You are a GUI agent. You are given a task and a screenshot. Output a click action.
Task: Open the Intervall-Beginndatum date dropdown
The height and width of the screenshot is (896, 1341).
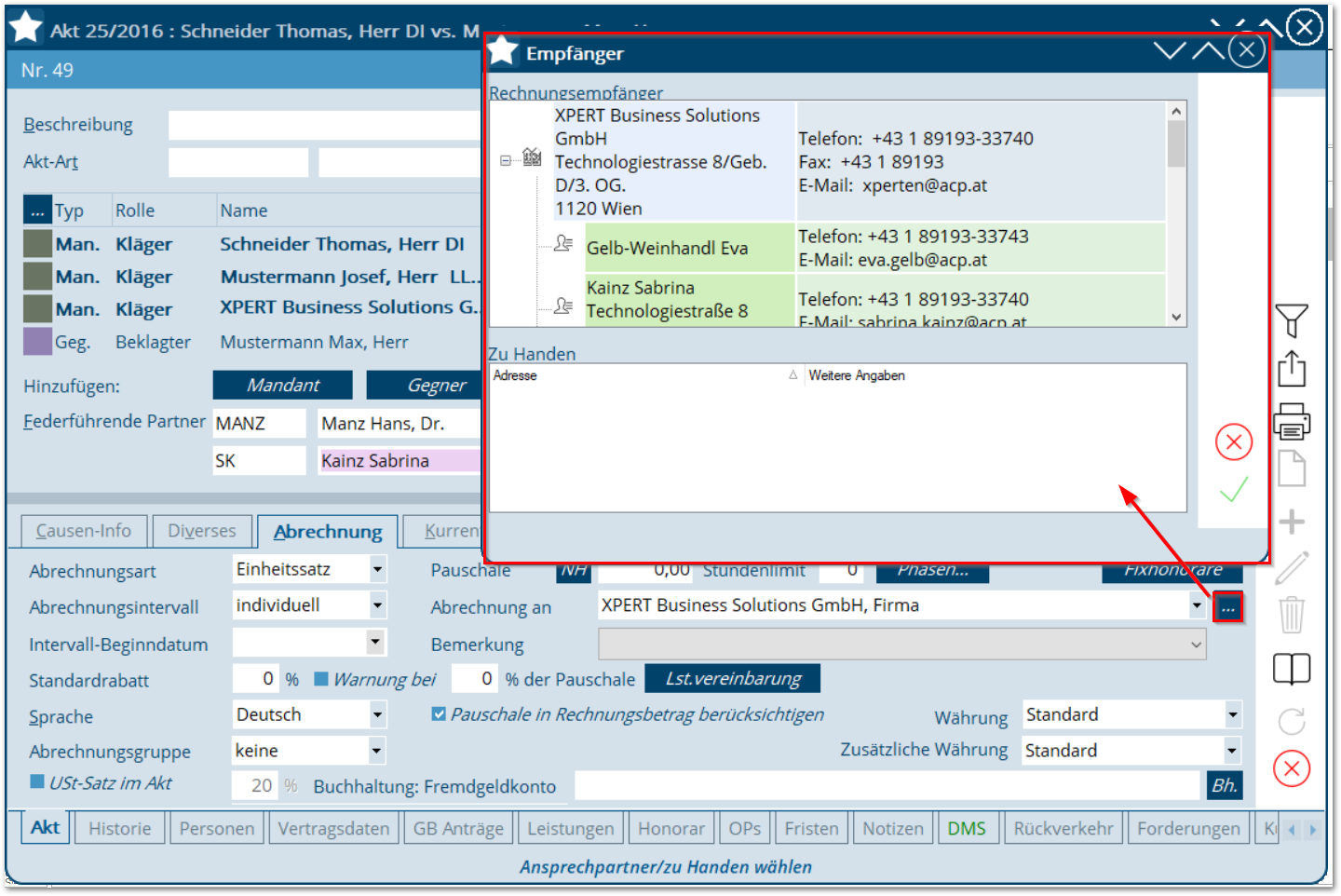[374, 641]
